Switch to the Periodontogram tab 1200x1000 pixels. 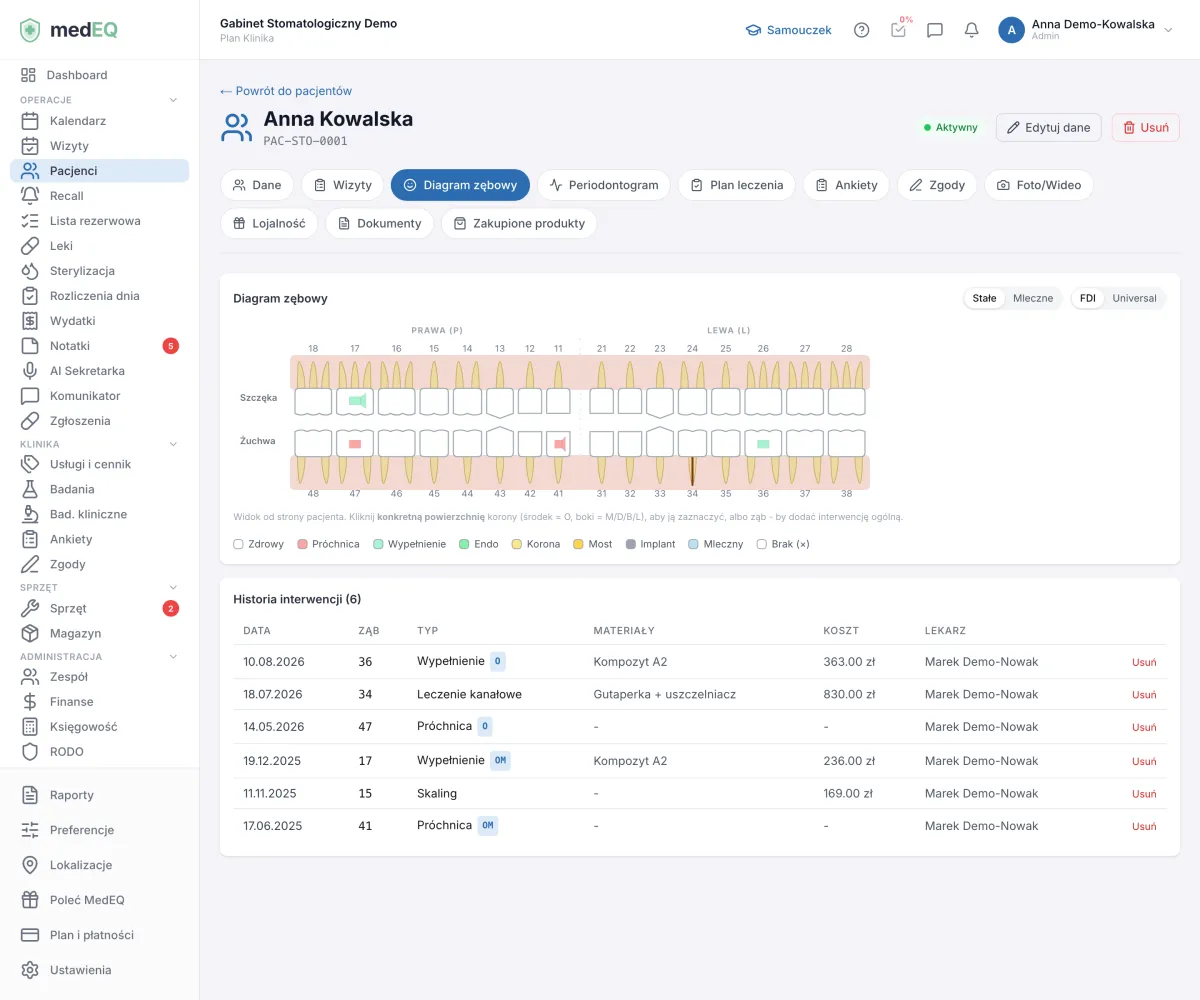(604, 185)
